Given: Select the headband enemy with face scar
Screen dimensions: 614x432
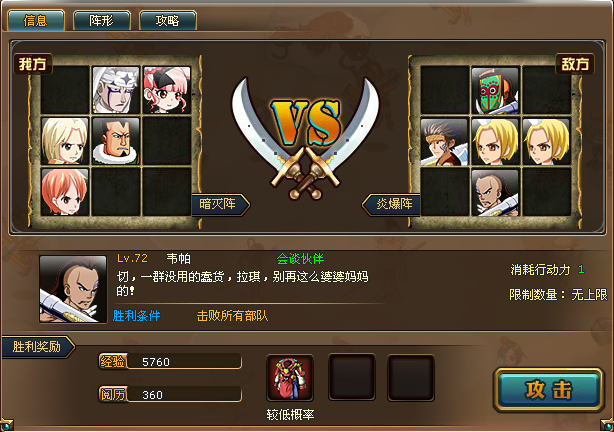Looking at the screenshot, I should coord(444,142).
